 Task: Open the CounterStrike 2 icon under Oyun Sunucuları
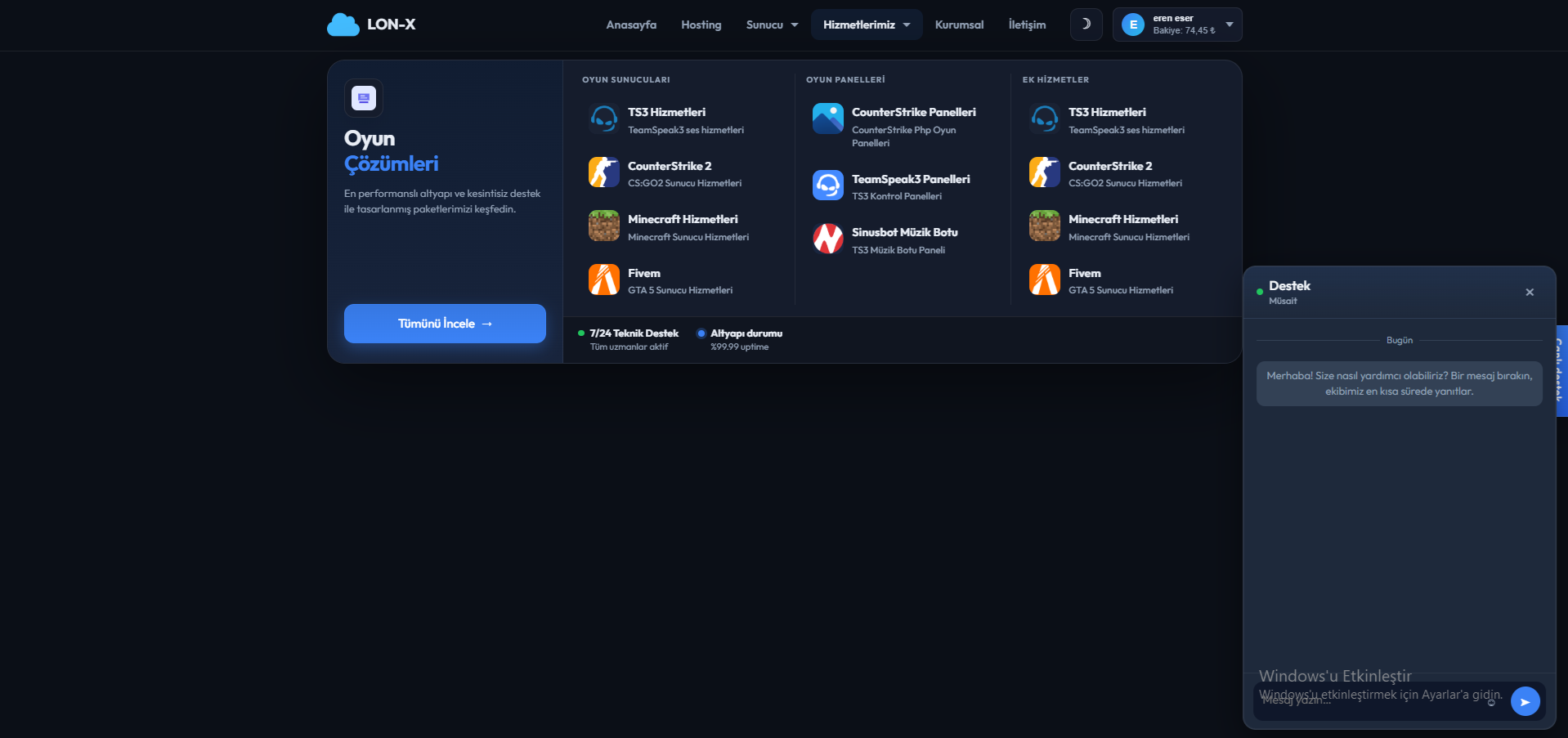pos(604,172)
